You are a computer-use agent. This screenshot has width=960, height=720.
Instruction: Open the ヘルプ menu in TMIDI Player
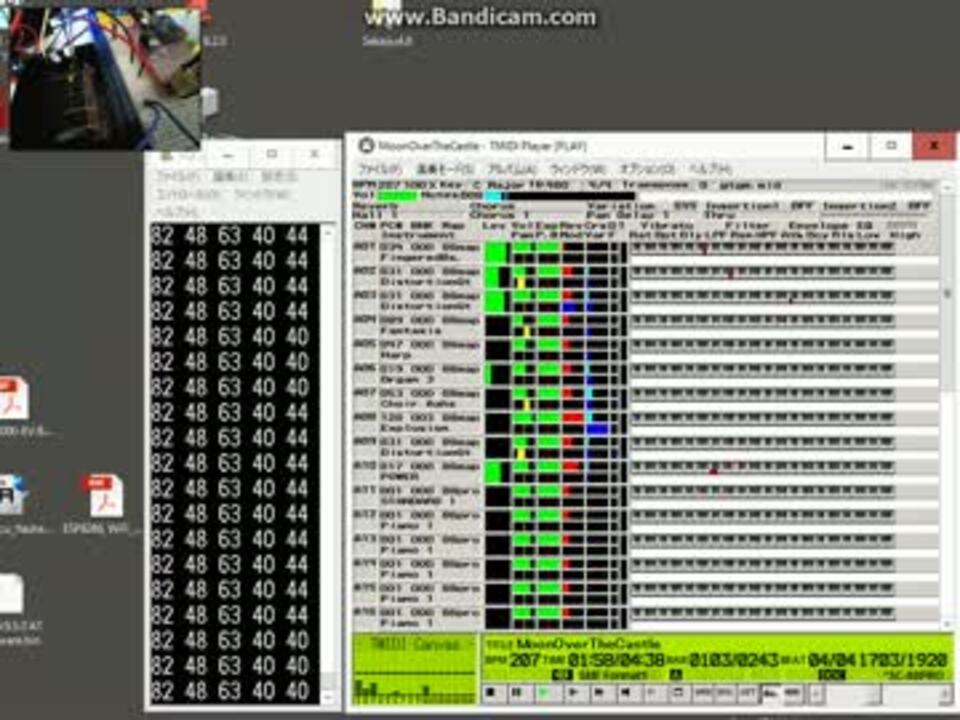[710, 168]
